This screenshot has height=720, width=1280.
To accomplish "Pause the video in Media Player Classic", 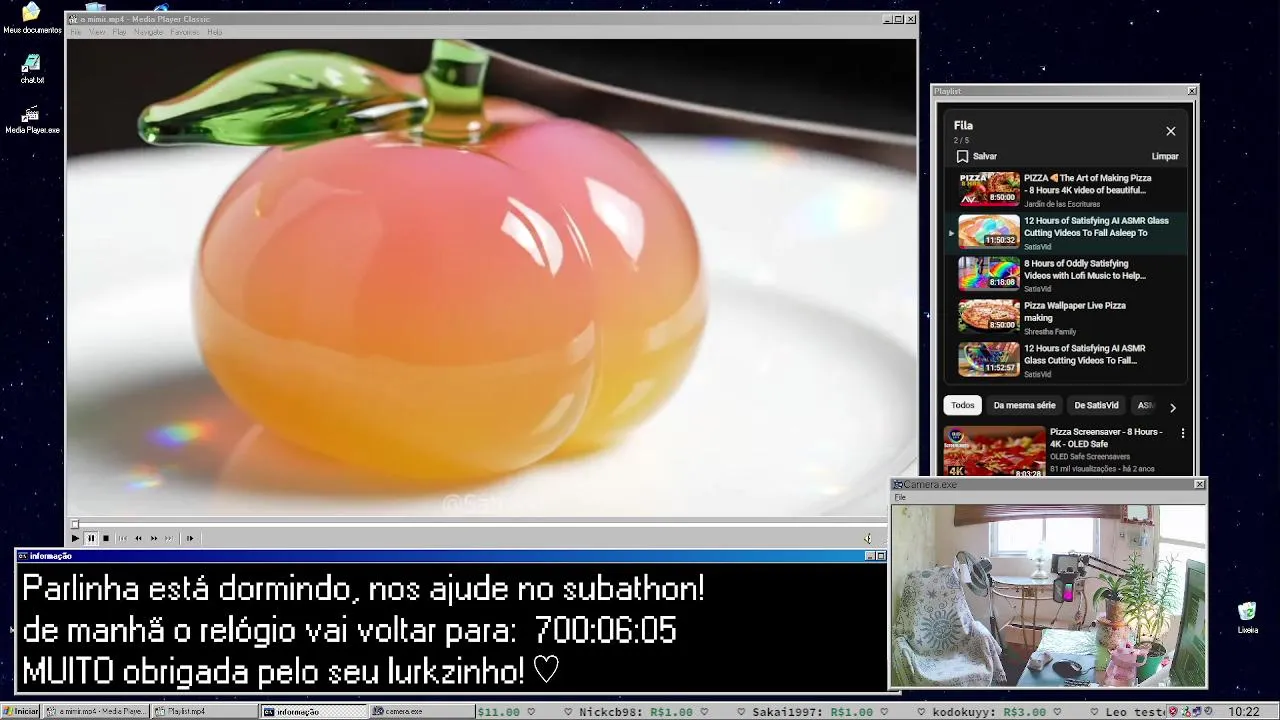I will pos(90,538).
